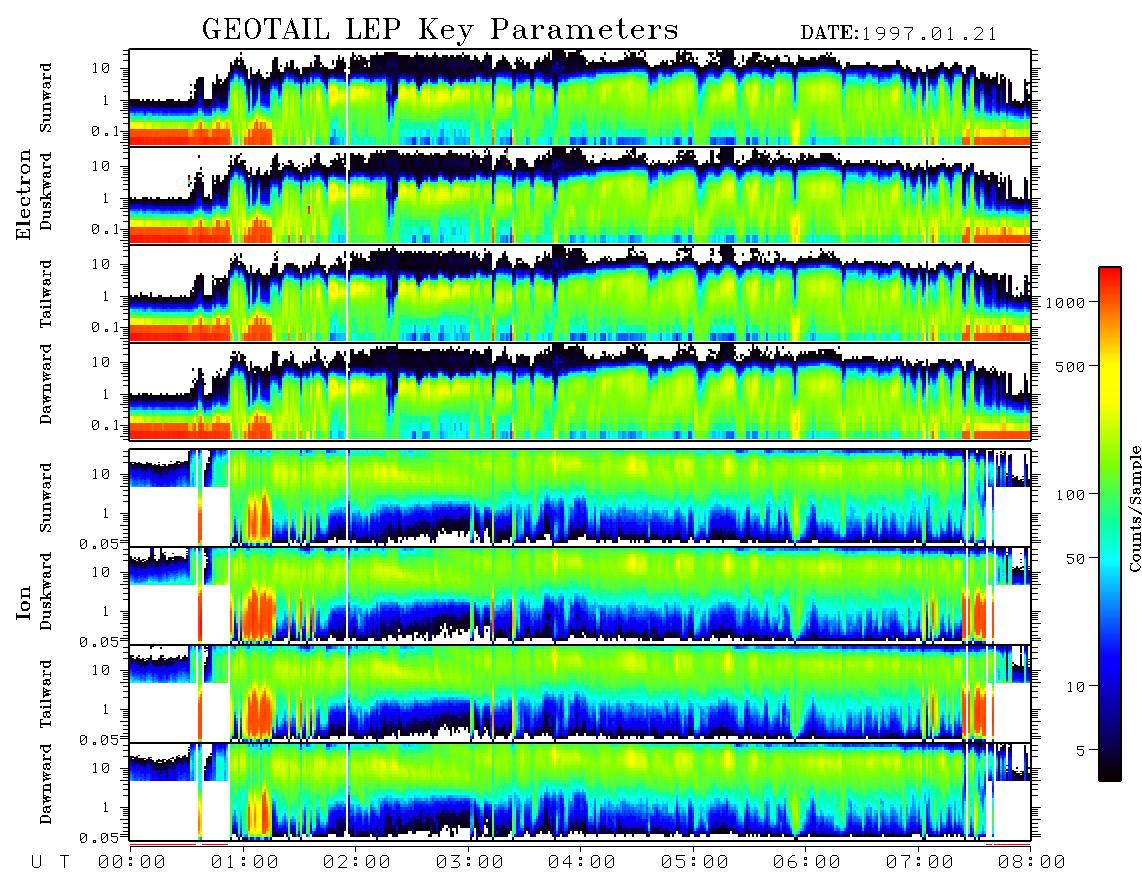The width and height of the screenshot is (1142, 880).
Task: Click the Ion Duskward spectrogram panel
Action: (x=580, y=595)
